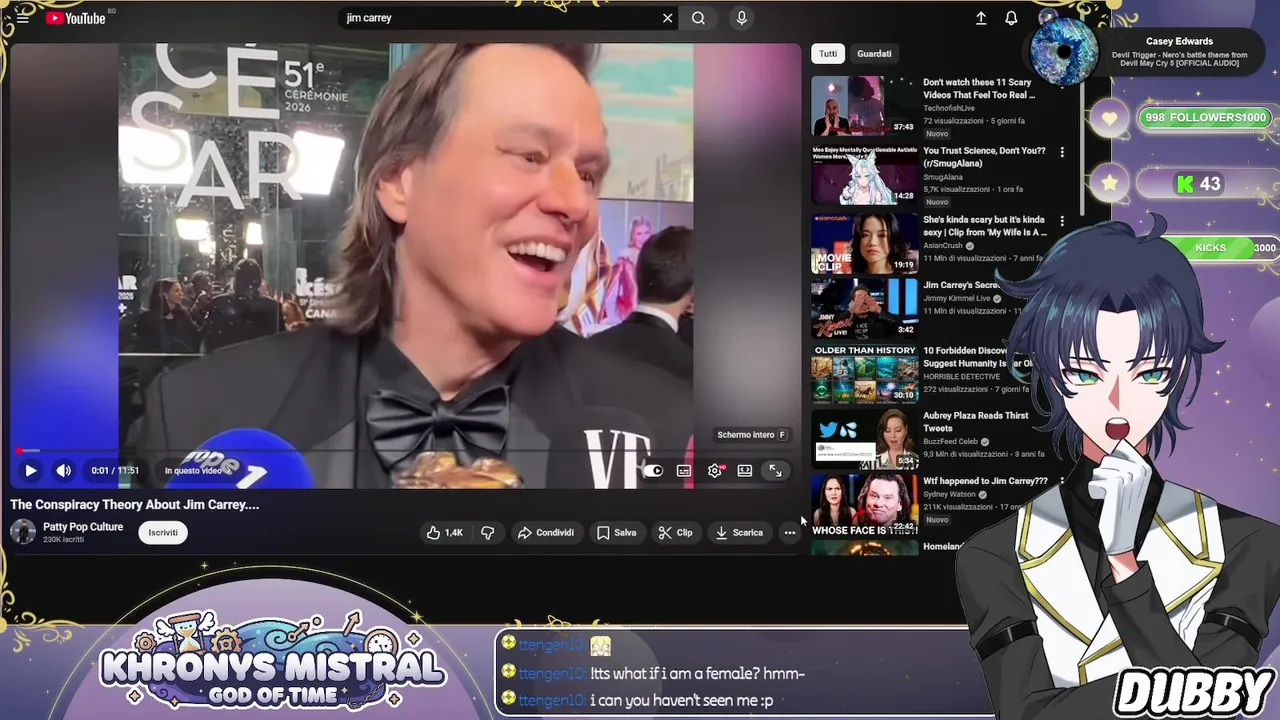This screenshot has width=1280, height=720.
Task: Share video with Condividi
Action: pyautogui.click(x=546, y=533)
